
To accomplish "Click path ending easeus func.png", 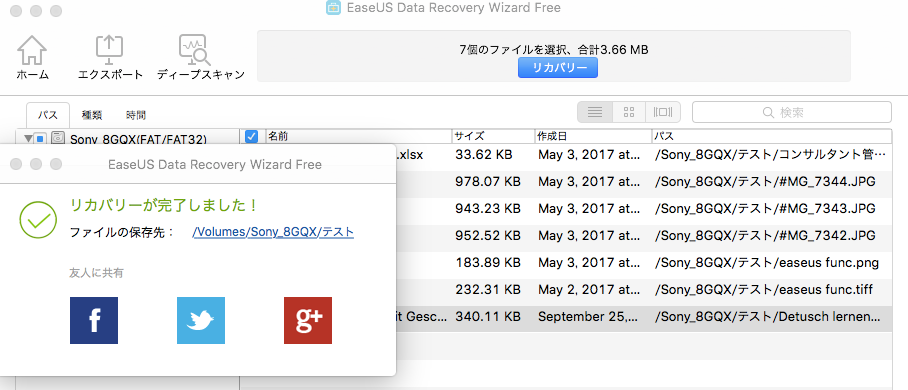I will coord(766,263).
